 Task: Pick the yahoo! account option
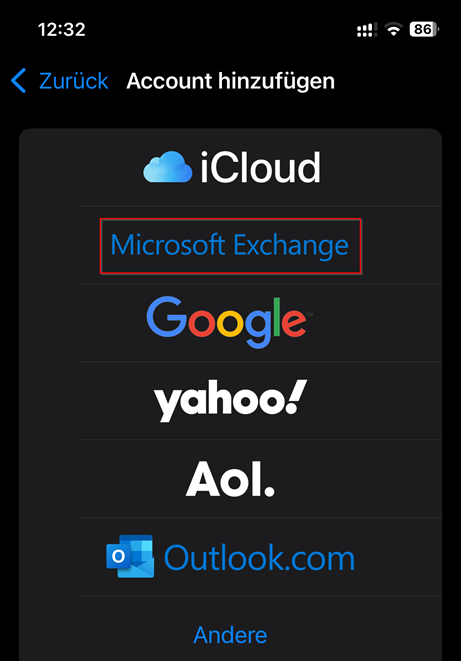[x=230, y=400]
